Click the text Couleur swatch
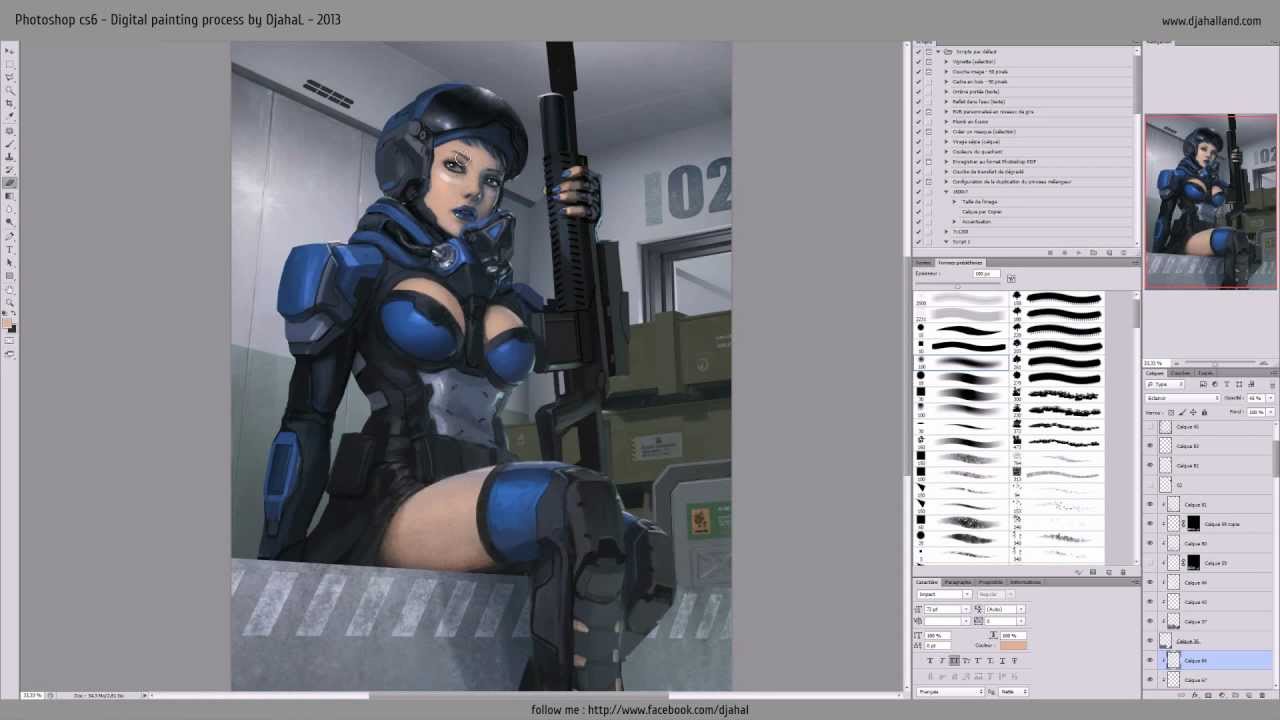This screenshot has height=720, width=1280. (1013, 646)
